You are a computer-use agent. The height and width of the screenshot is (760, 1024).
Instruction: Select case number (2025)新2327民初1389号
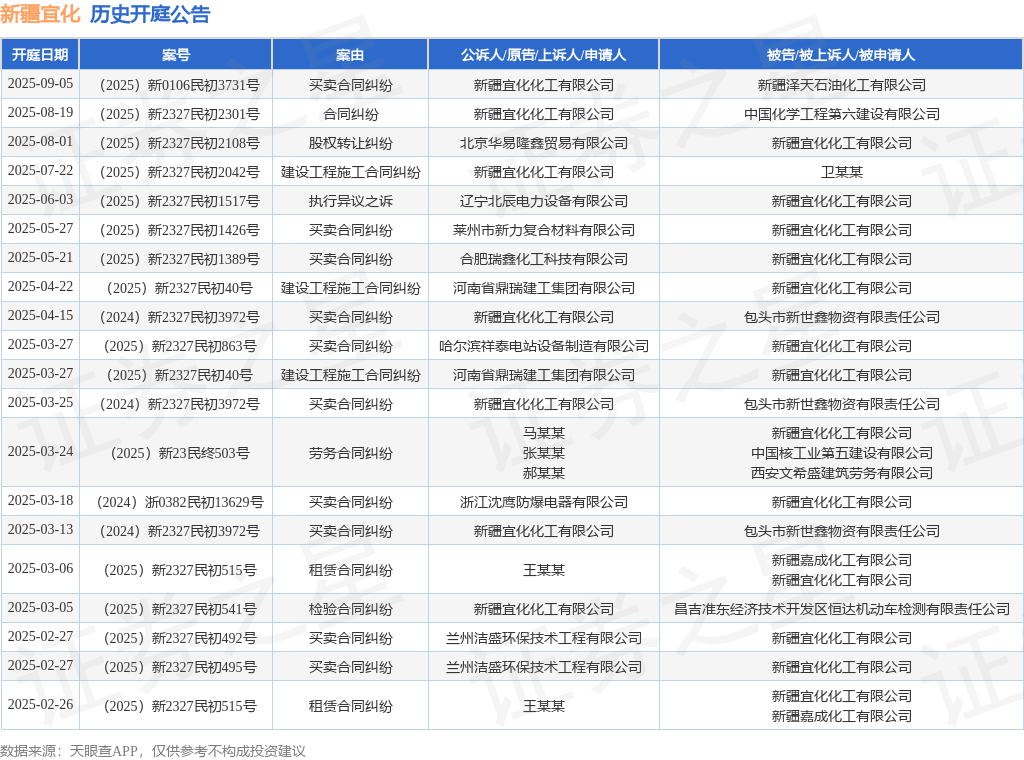pyautogui.click(x=180, y=259)
